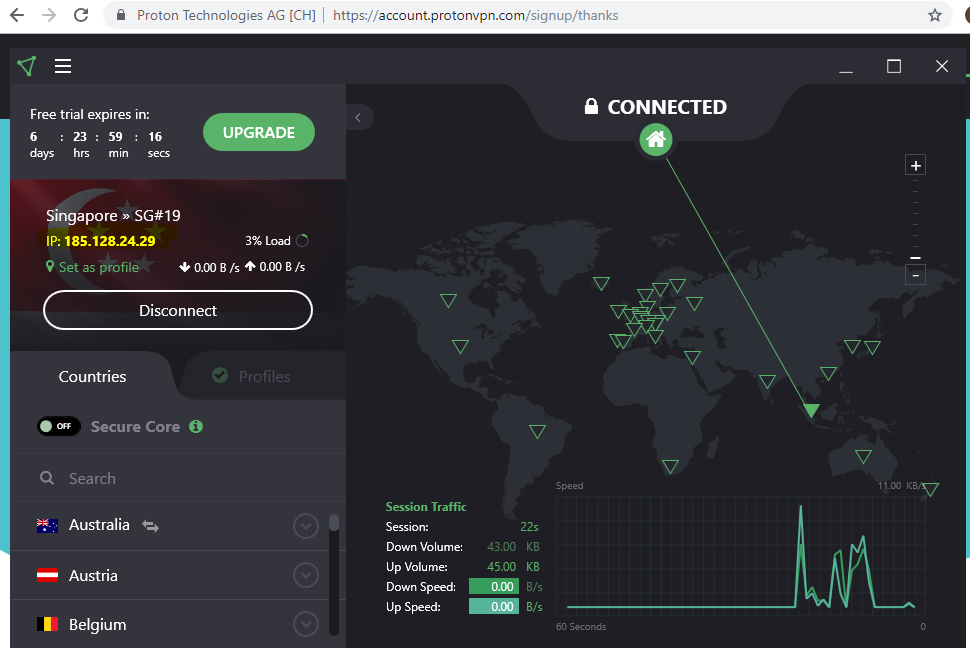
Task: Click the ProtonVPN logo icon
Action: tap(27, 66)
